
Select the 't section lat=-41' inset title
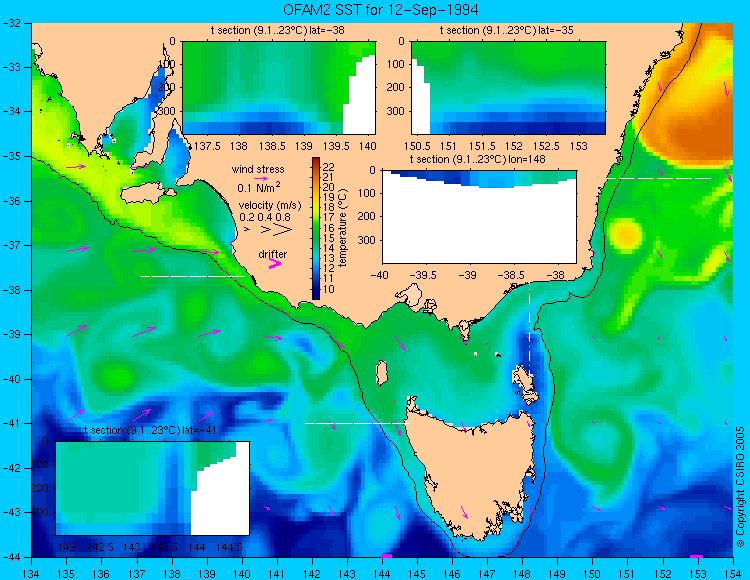pyautogui.click(x=150, y=430)
